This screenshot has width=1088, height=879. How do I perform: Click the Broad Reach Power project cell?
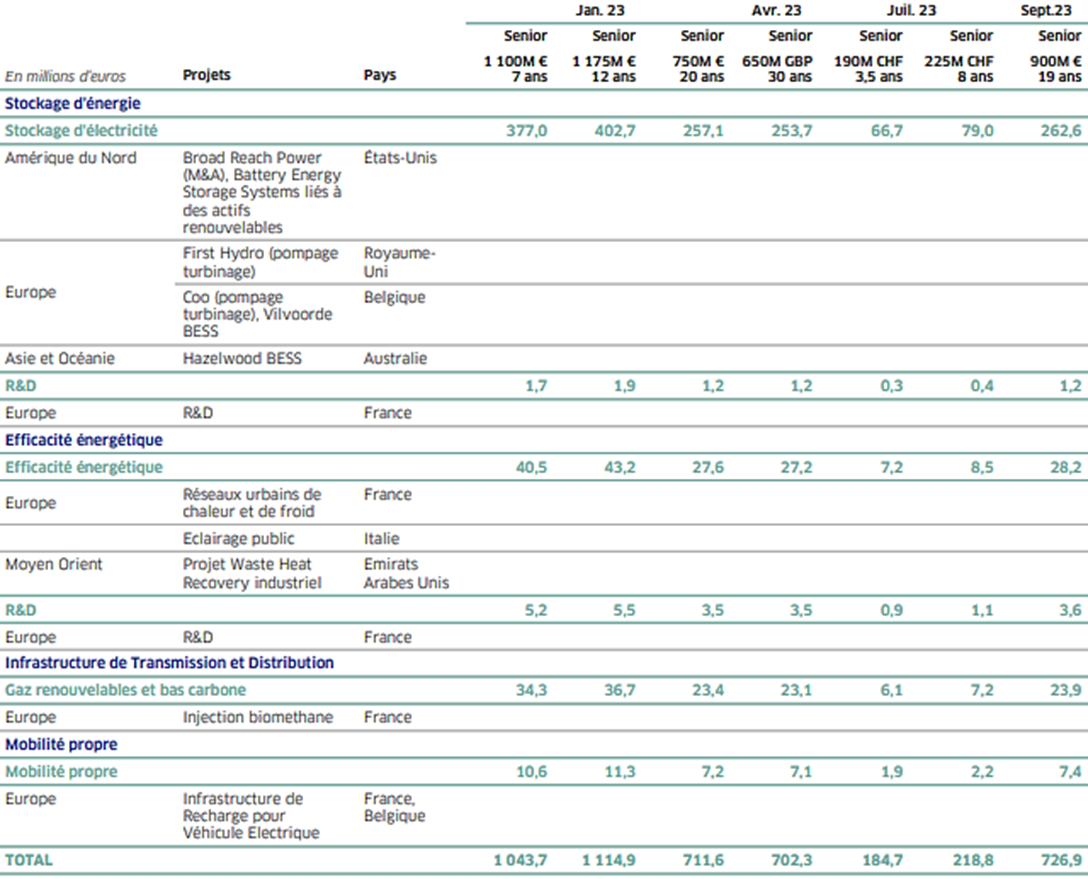[262, 192]
